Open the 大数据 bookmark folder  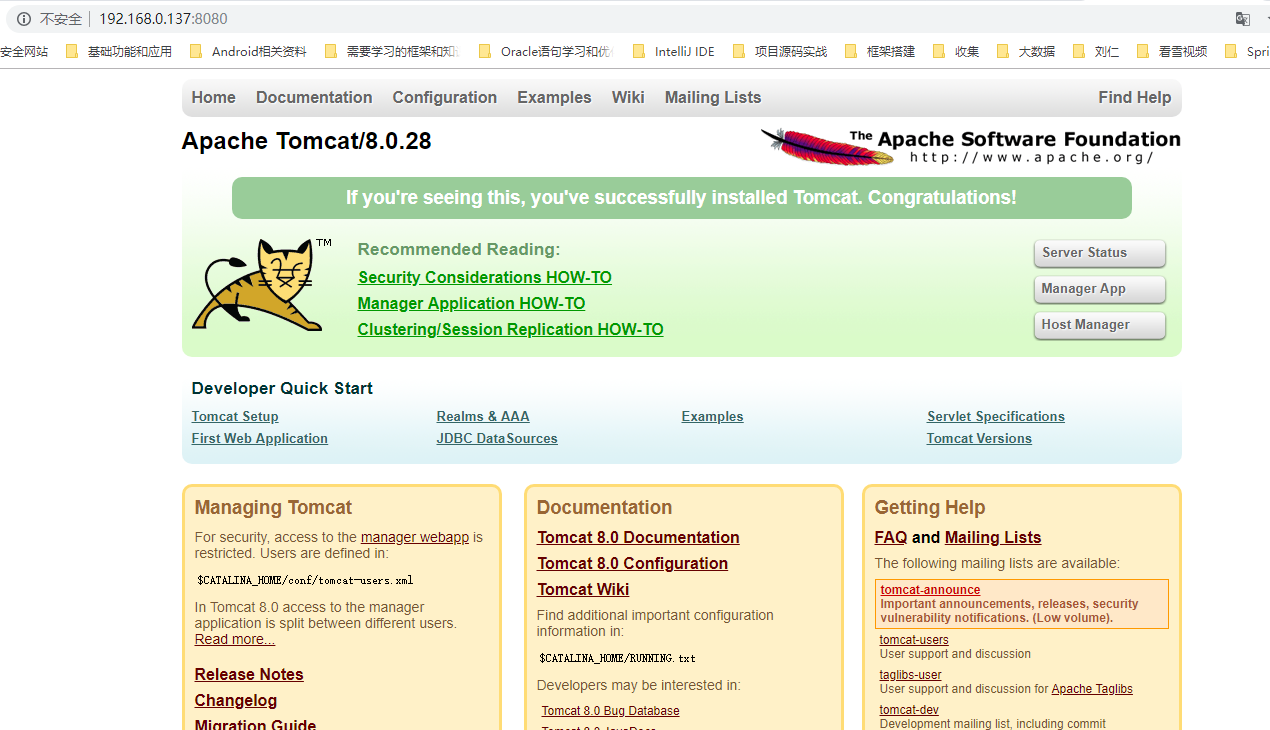[1026, 51]
